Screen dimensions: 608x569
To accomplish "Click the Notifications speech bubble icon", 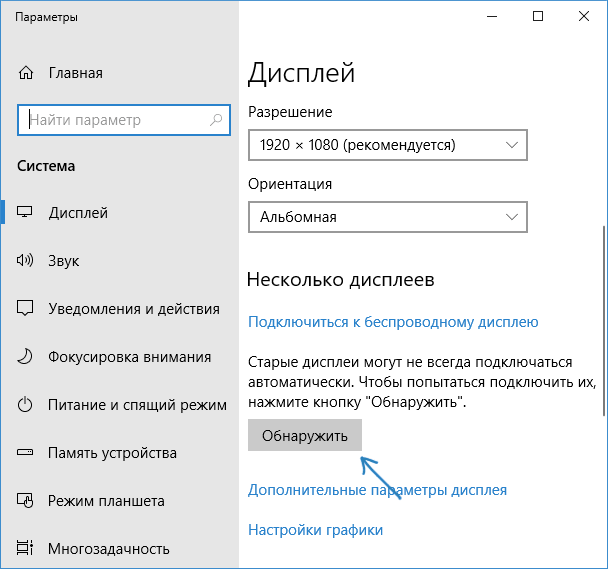I will tap(25, 308).
